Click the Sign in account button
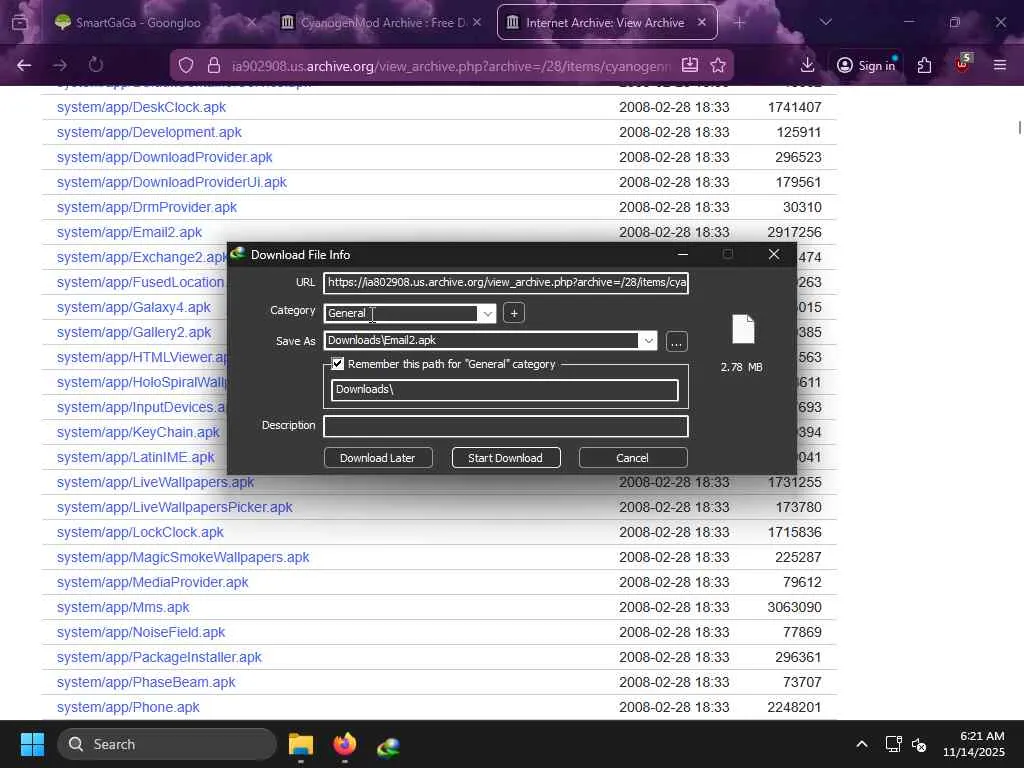 coord(867,65)
